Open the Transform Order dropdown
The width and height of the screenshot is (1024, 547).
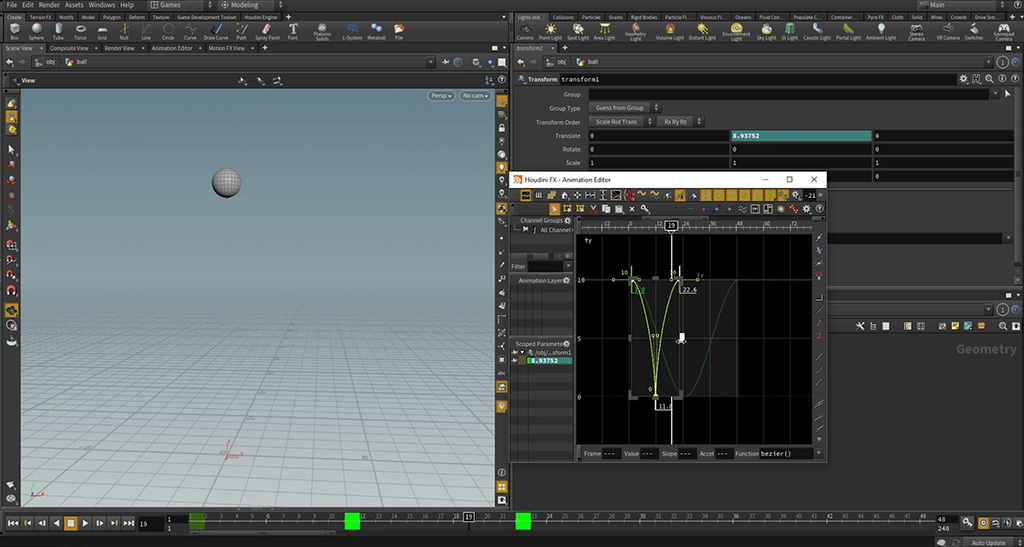619,122
